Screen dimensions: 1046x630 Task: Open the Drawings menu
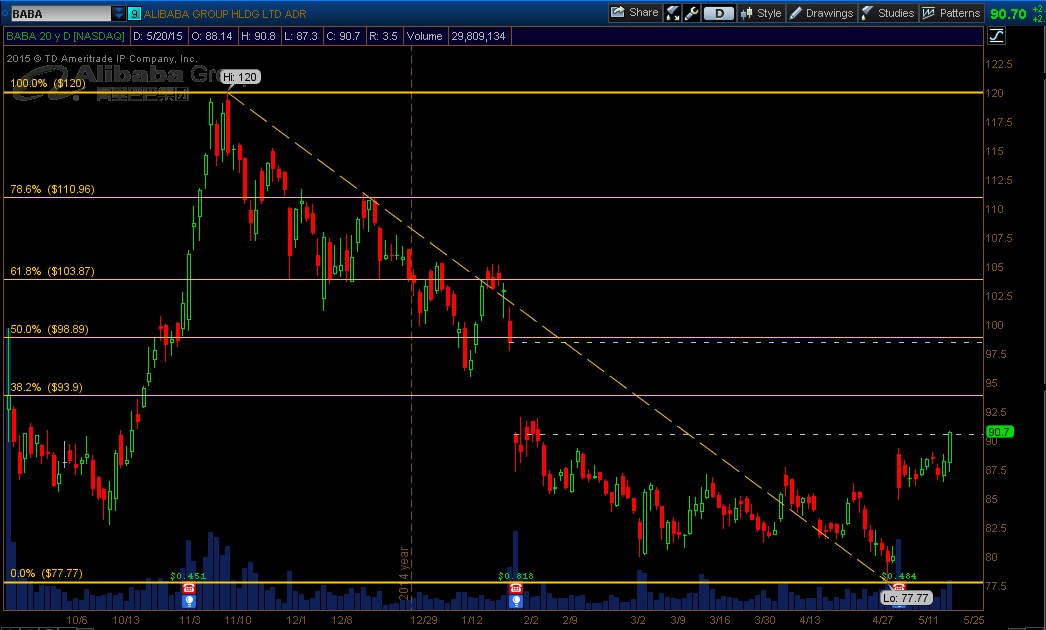tap(821, 13)
